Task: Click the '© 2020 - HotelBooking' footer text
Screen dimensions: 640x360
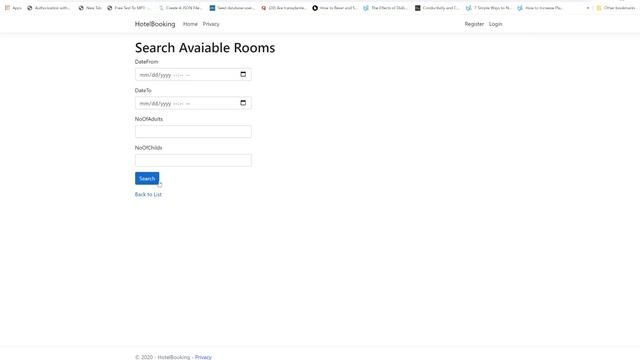Action: click(x=162, y=357)
